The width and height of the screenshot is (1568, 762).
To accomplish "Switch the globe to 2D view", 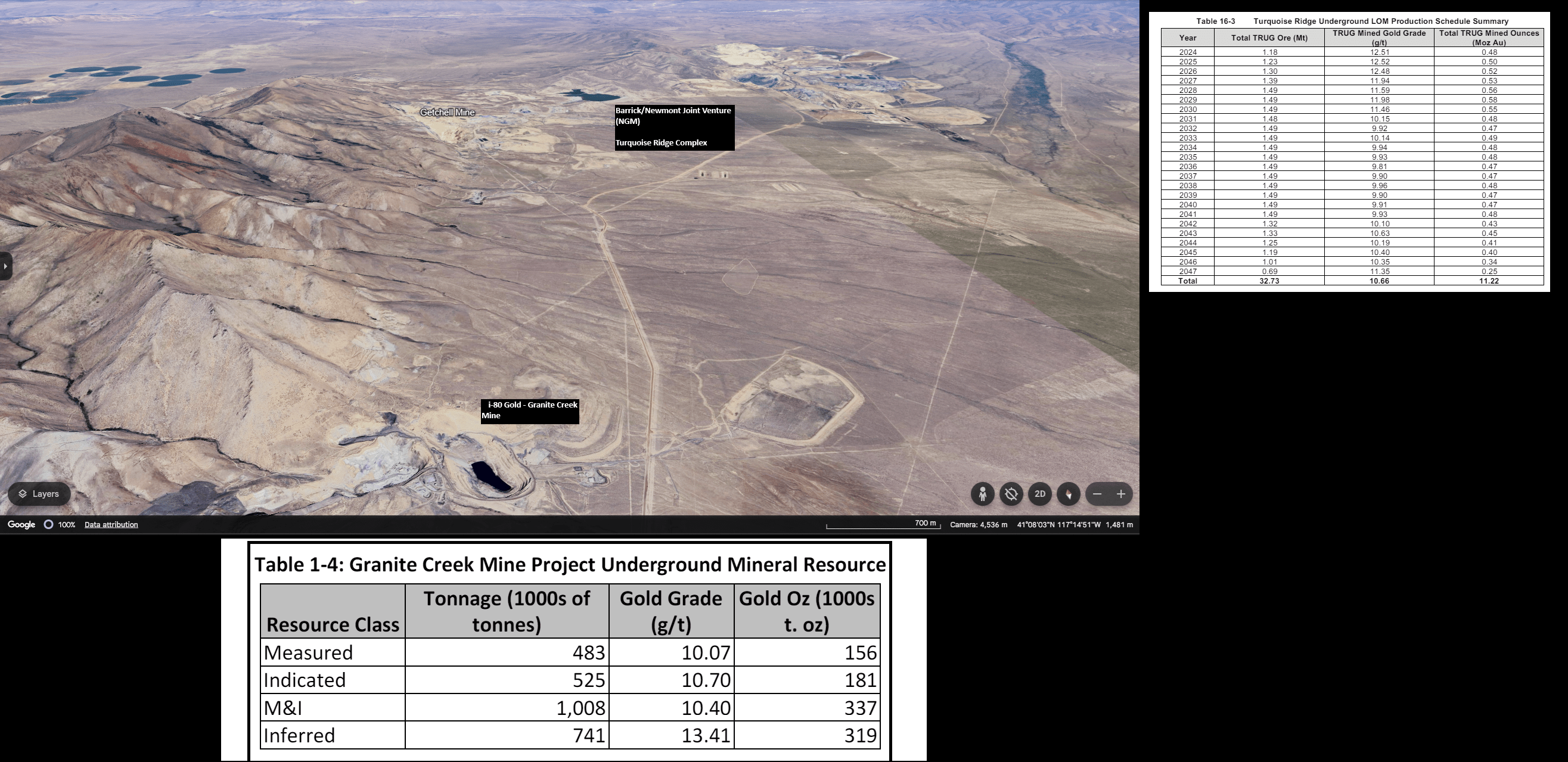I will (1039, 494).
